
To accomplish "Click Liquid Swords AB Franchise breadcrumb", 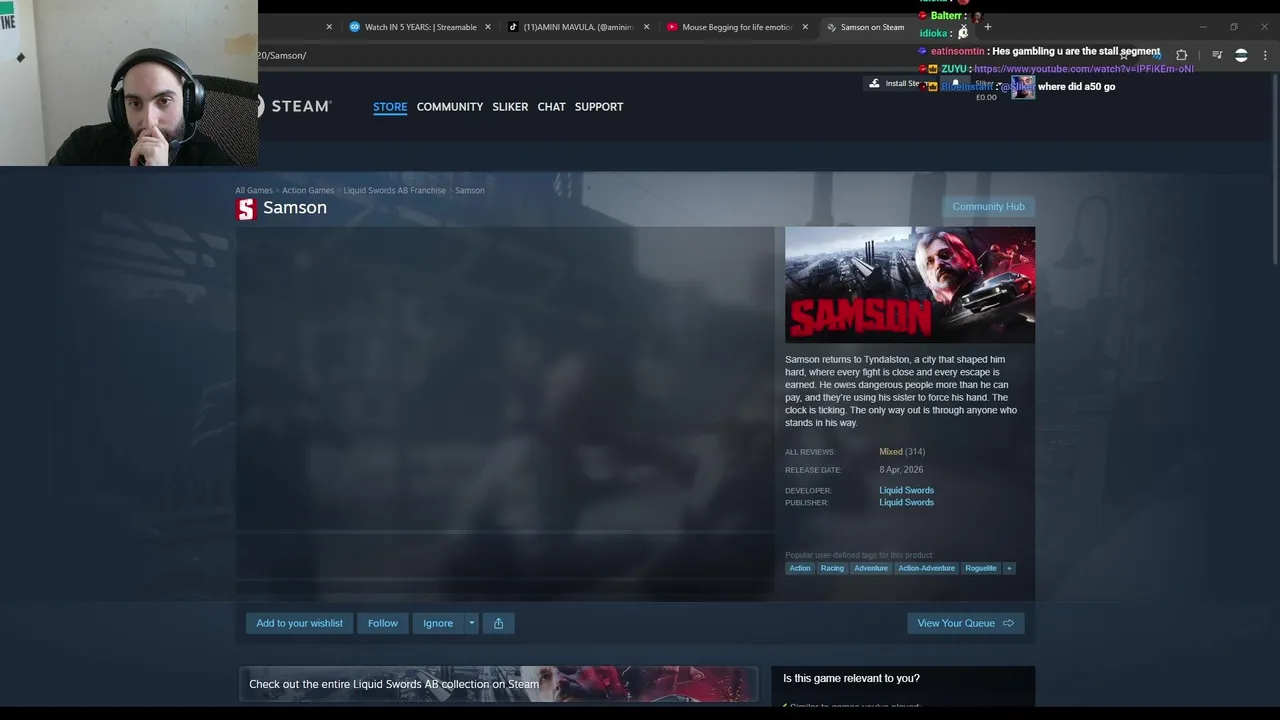I will click(395, 190).
